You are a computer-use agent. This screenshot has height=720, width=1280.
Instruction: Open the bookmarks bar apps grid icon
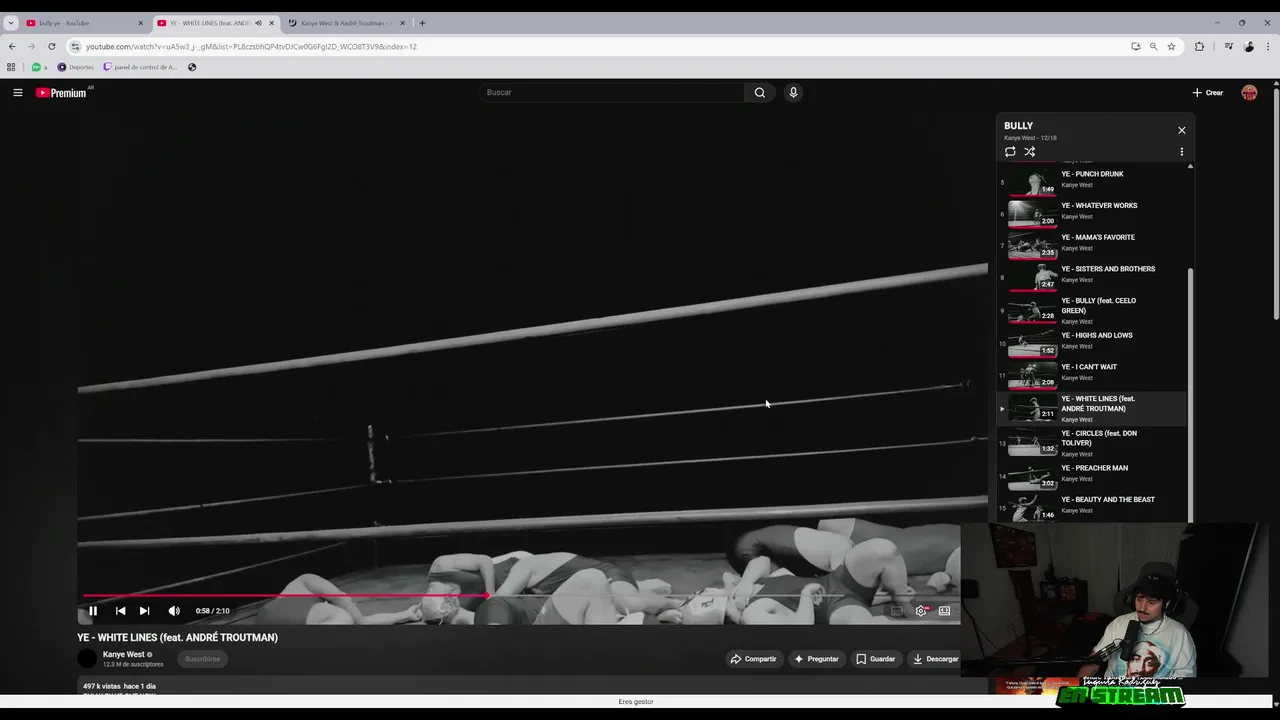[11, 67]
